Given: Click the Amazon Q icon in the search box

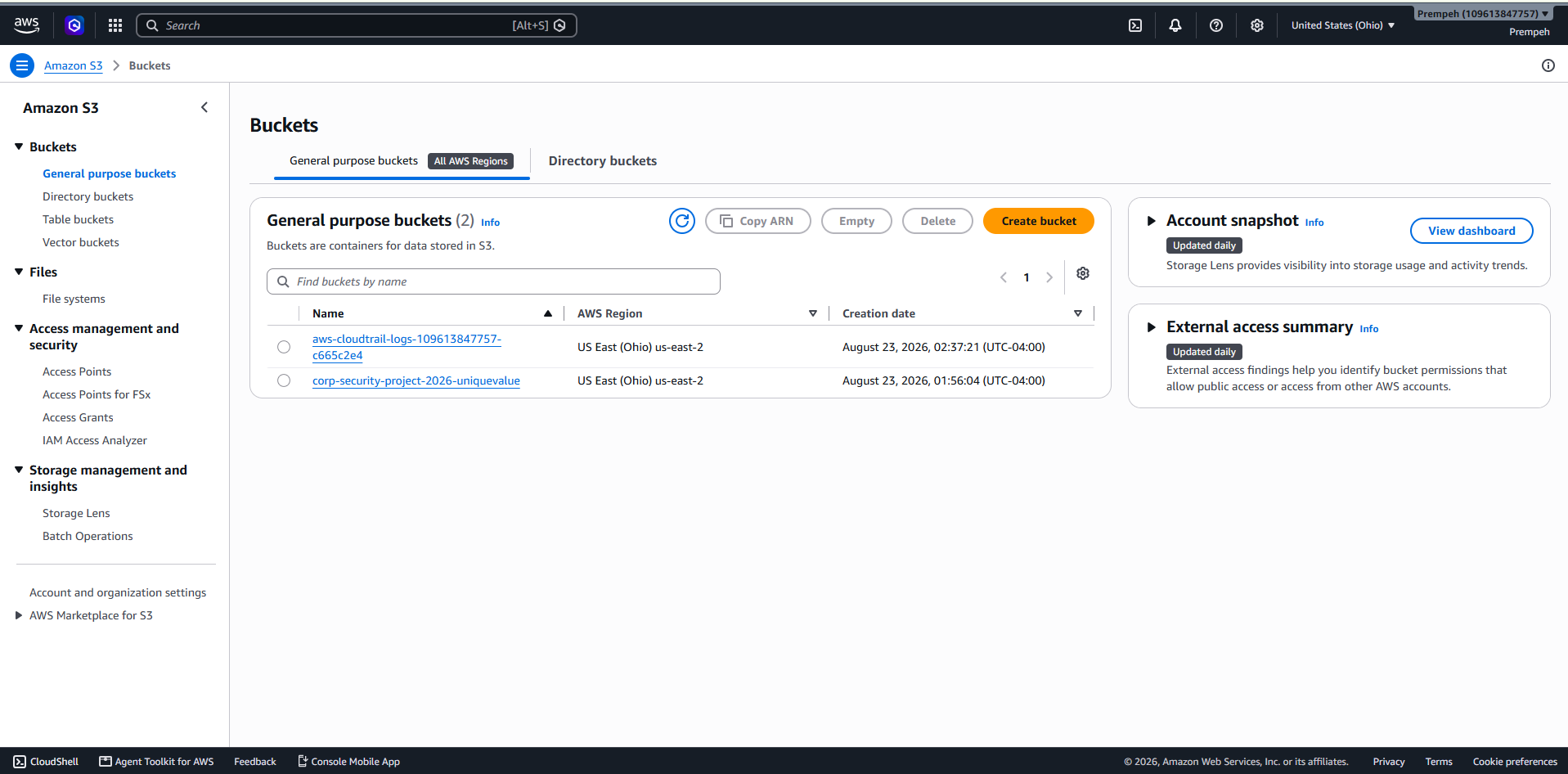Looking at the screenshot, I should (x=559, y=25).
